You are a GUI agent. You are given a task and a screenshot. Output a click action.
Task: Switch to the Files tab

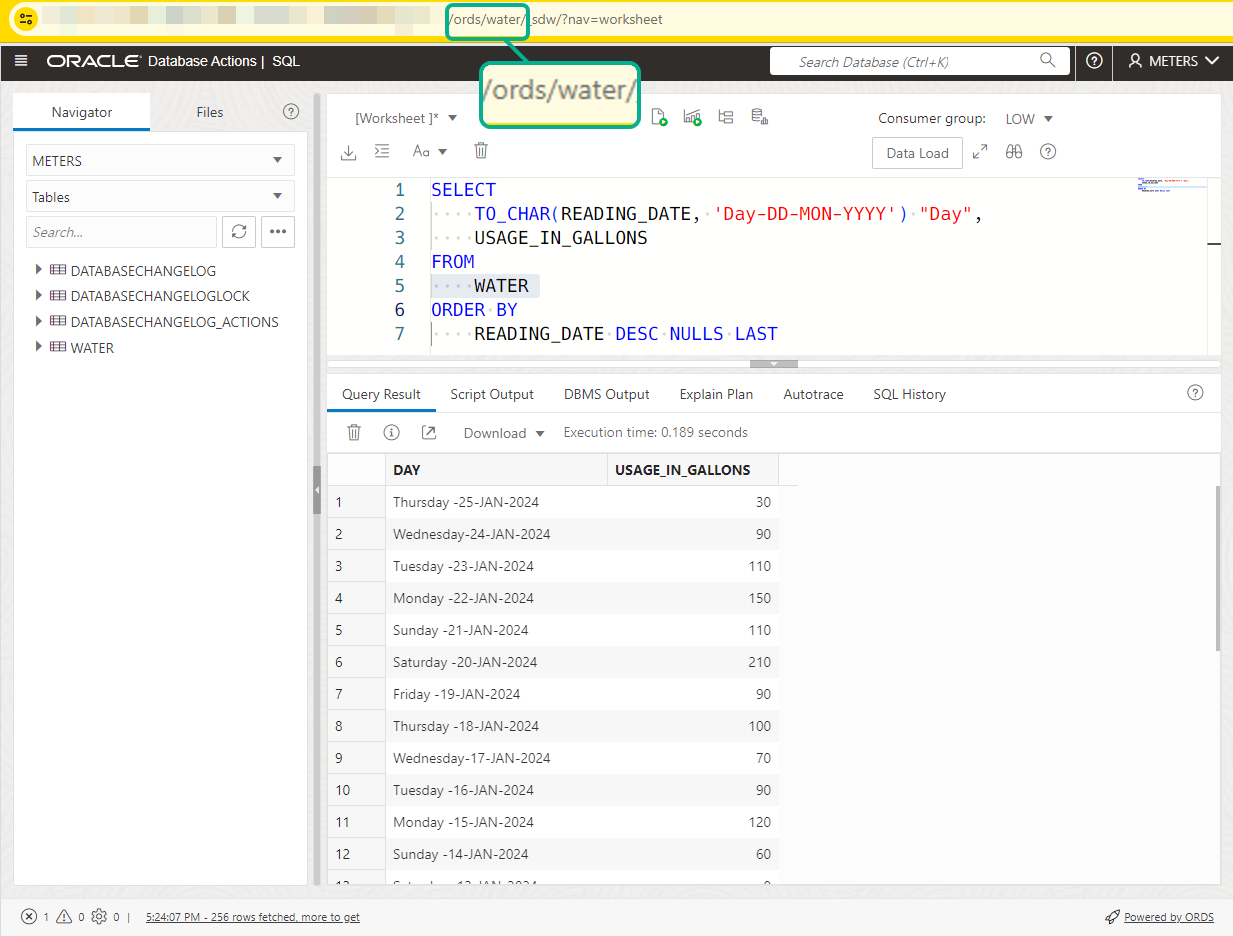pos(210,112)
